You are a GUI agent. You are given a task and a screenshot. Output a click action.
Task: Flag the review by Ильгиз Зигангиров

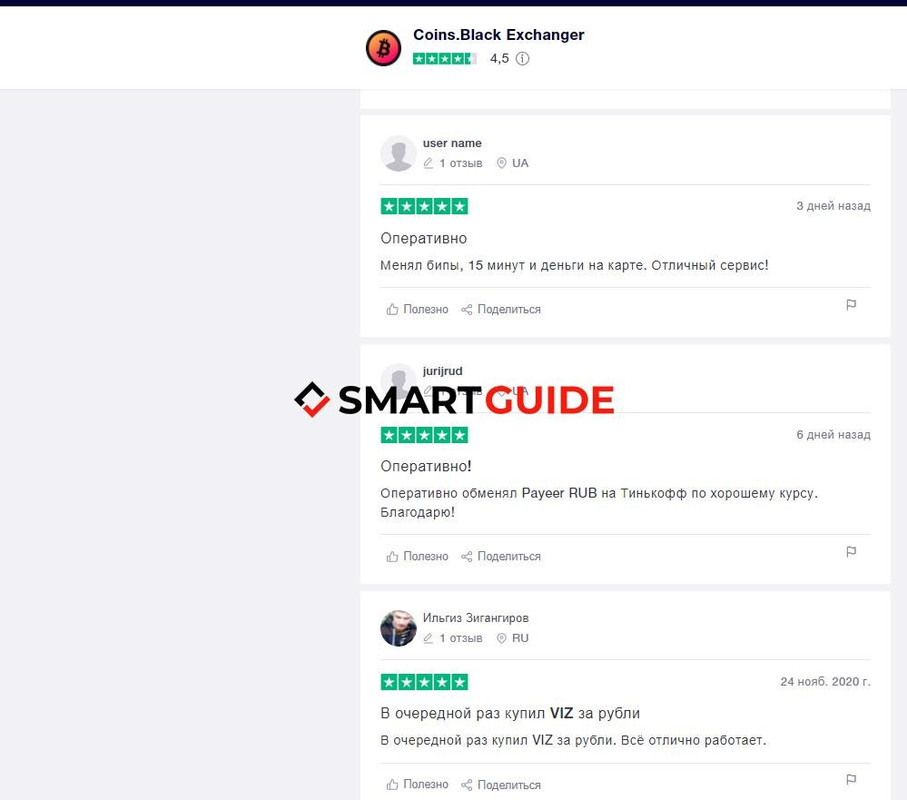pyautogui.click(x=851, y=780)
